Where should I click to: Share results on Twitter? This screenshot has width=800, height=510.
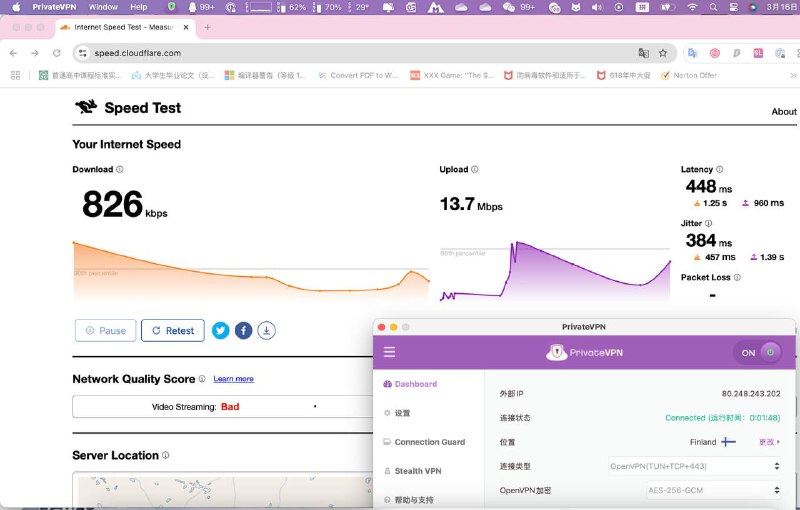(x=220, y=330)
